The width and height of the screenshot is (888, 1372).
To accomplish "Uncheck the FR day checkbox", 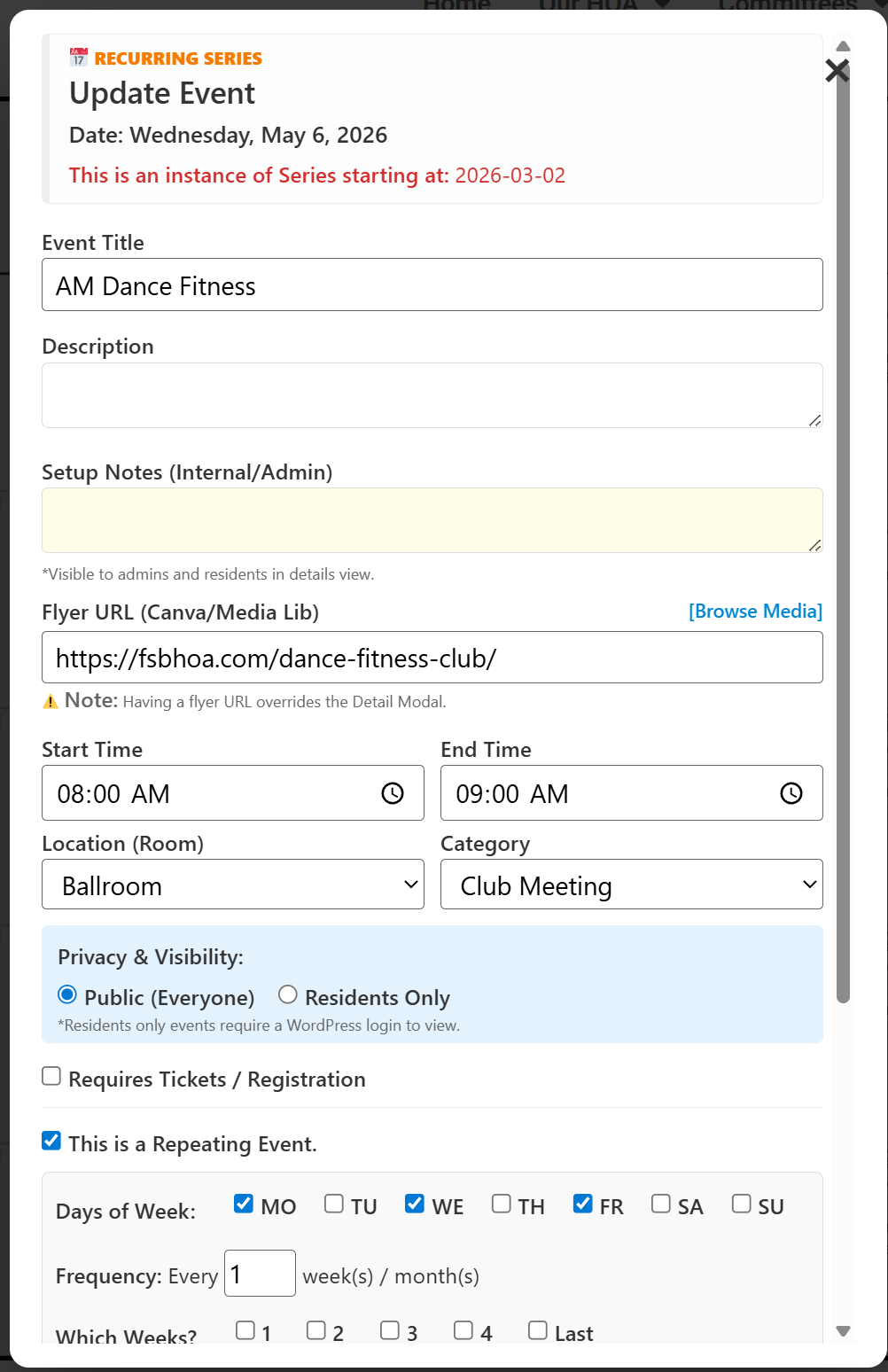I will pyautogui.click(x=583, y=1204).
